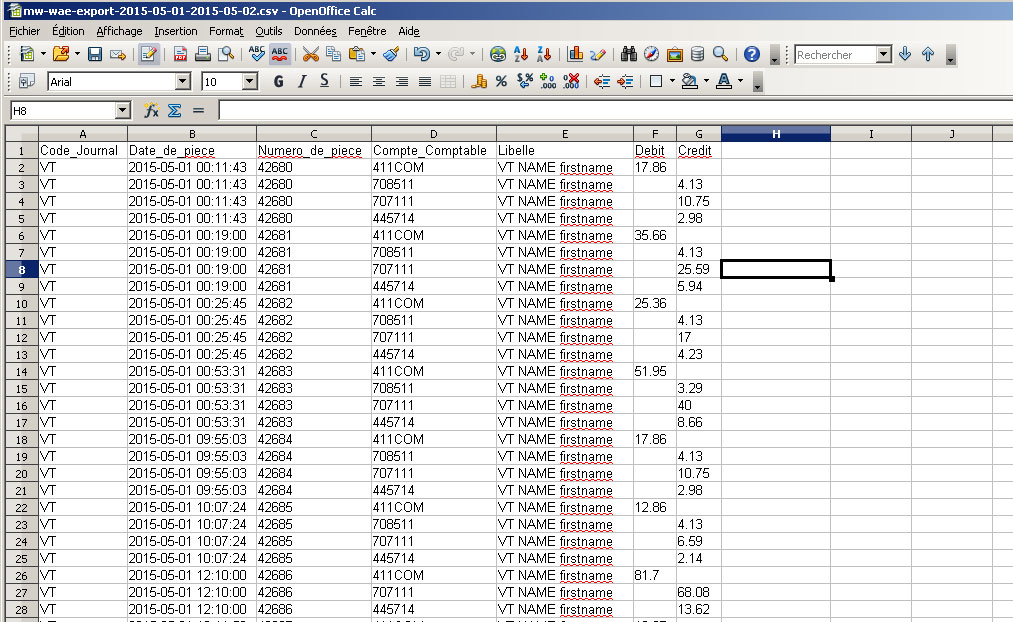The image size is (1013, 622).
Task: Expand the Name Box cell reference dropdown
Action: tap(123, 111)
